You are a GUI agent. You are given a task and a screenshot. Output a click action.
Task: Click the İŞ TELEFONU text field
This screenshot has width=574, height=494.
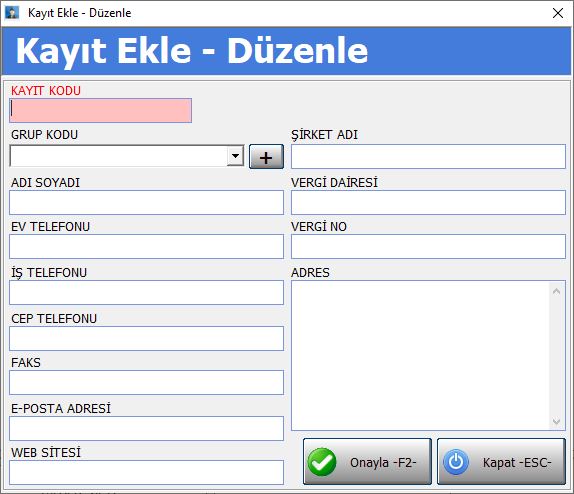146,293
